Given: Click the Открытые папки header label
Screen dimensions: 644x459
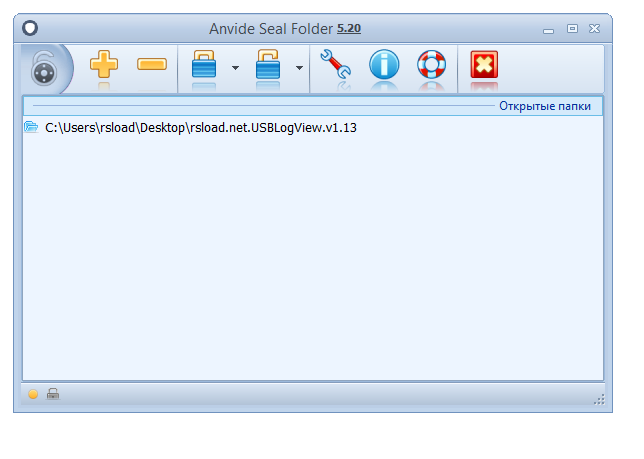Looking at the screenshot, I should (x=545, y=106).
